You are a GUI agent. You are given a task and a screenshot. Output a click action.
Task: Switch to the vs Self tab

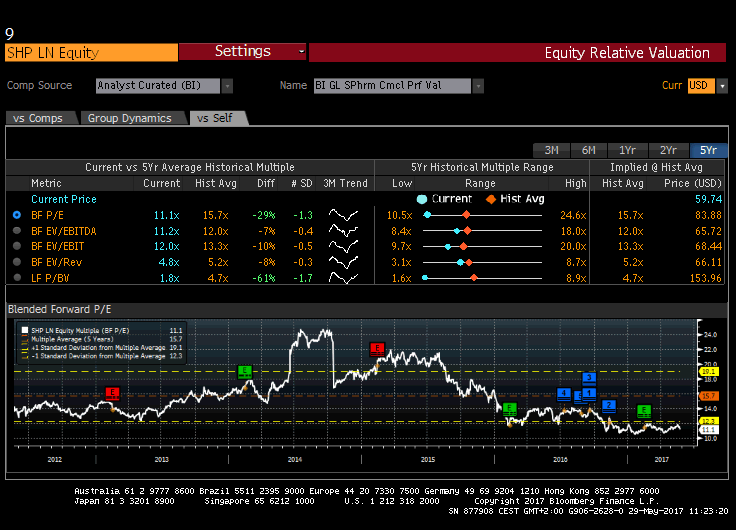(x=217, y=118)
